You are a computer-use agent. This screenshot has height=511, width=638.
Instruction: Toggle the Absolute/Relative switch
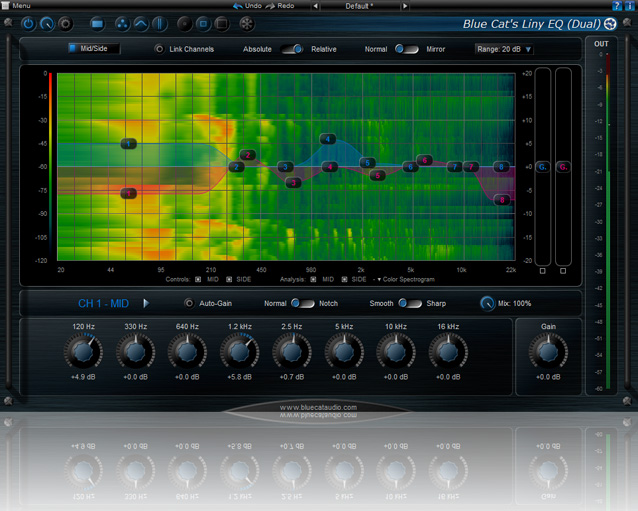(x=292, y=49)
